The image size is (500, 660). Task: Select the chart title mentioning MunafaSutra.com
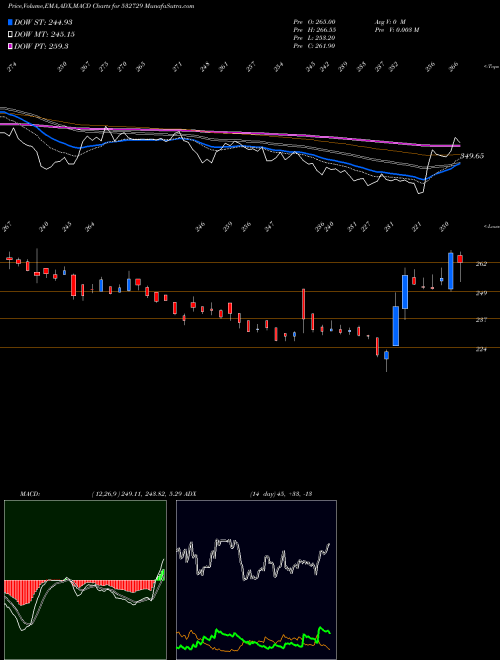pyautogui.click(x=101, y=7)
